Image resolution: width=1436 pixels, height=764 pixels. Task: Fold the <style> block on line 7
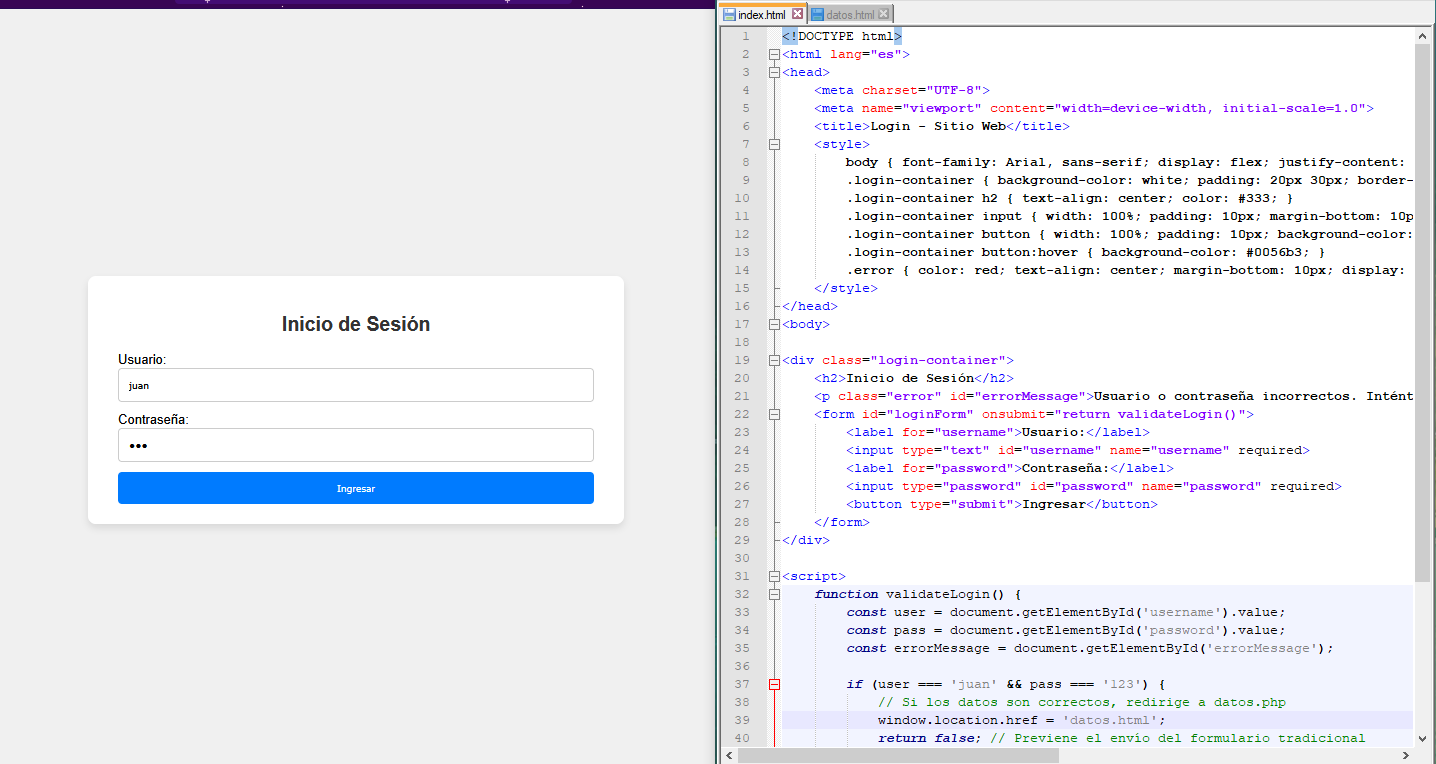774,144
